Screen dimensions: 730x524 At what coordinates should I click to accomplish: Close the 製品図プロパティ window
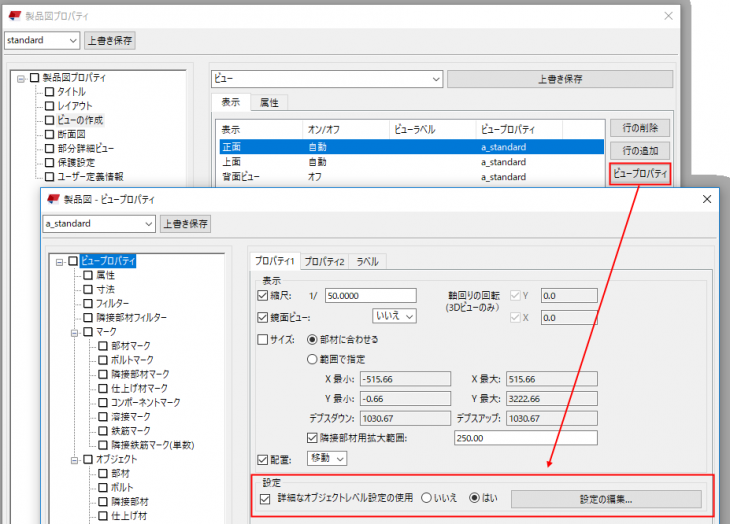669,16
